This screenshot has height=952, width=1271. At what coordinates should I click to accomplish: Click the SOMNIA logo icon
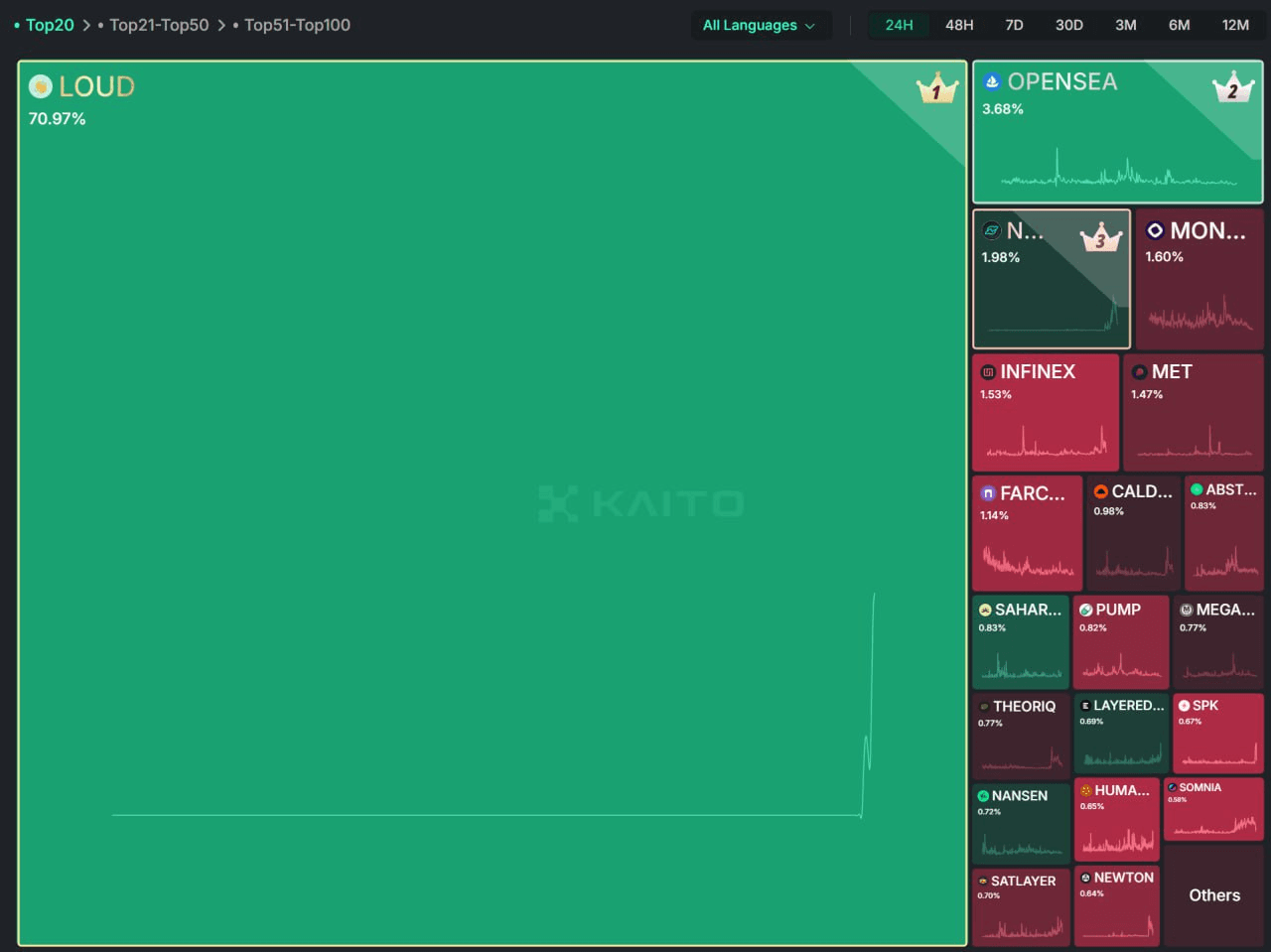[1173, 787]
